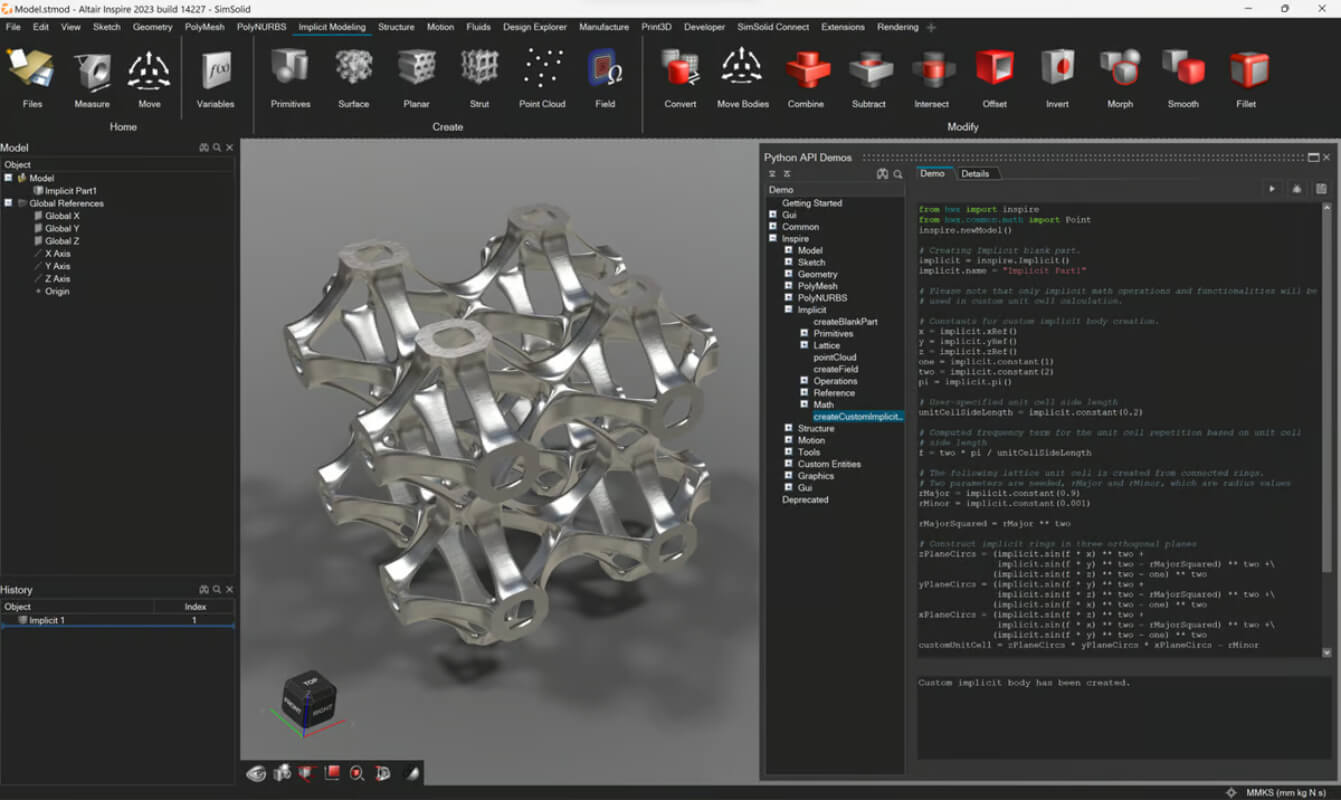1341x800 pixels.
Task: Switch to the Geometry ribbon tab
Action: click(153, 27)
